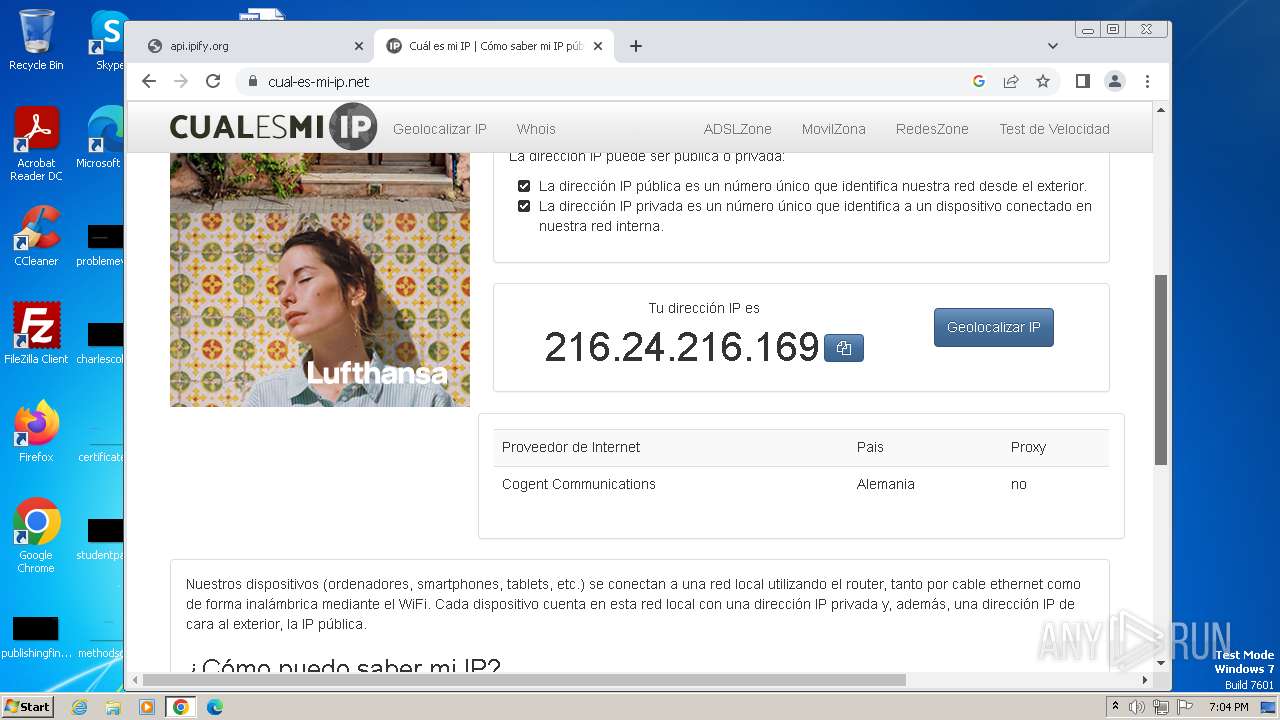Image resolution: width=1280 pixels, height=720 pixels.
Task: Open the ADSLZone link
Action: pyautogui.click(x=738, y=129)
